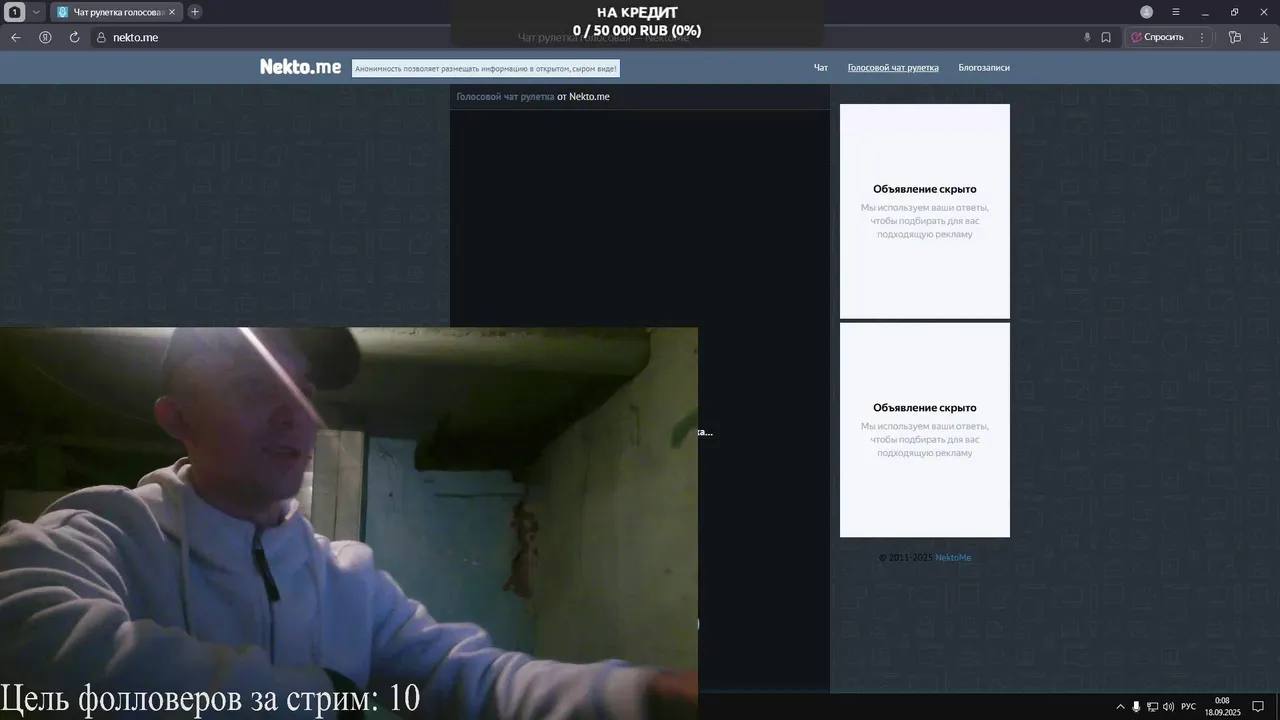Image resolution: width=1280 pixels, height=720 pixels.
Task: Click the Nekto.me logo
Action: click(300, 67)
